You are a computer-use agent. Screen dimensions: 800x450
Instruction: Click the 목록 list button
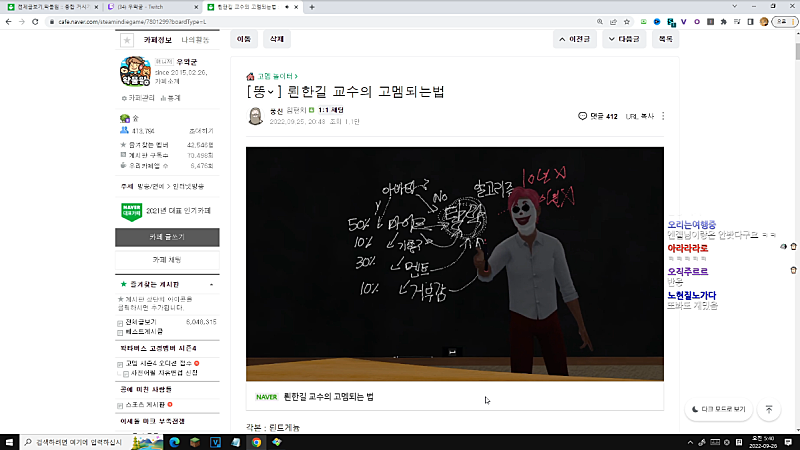[x=665, y=39]
